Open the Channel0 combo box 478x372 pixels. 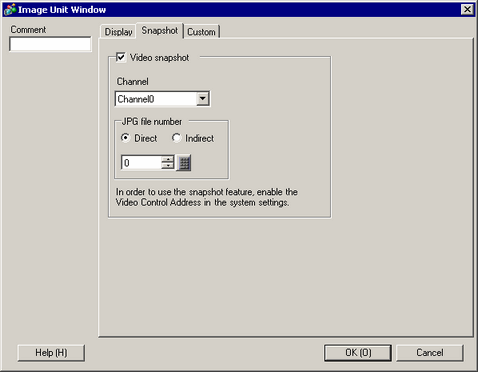(x=162, y=99)
